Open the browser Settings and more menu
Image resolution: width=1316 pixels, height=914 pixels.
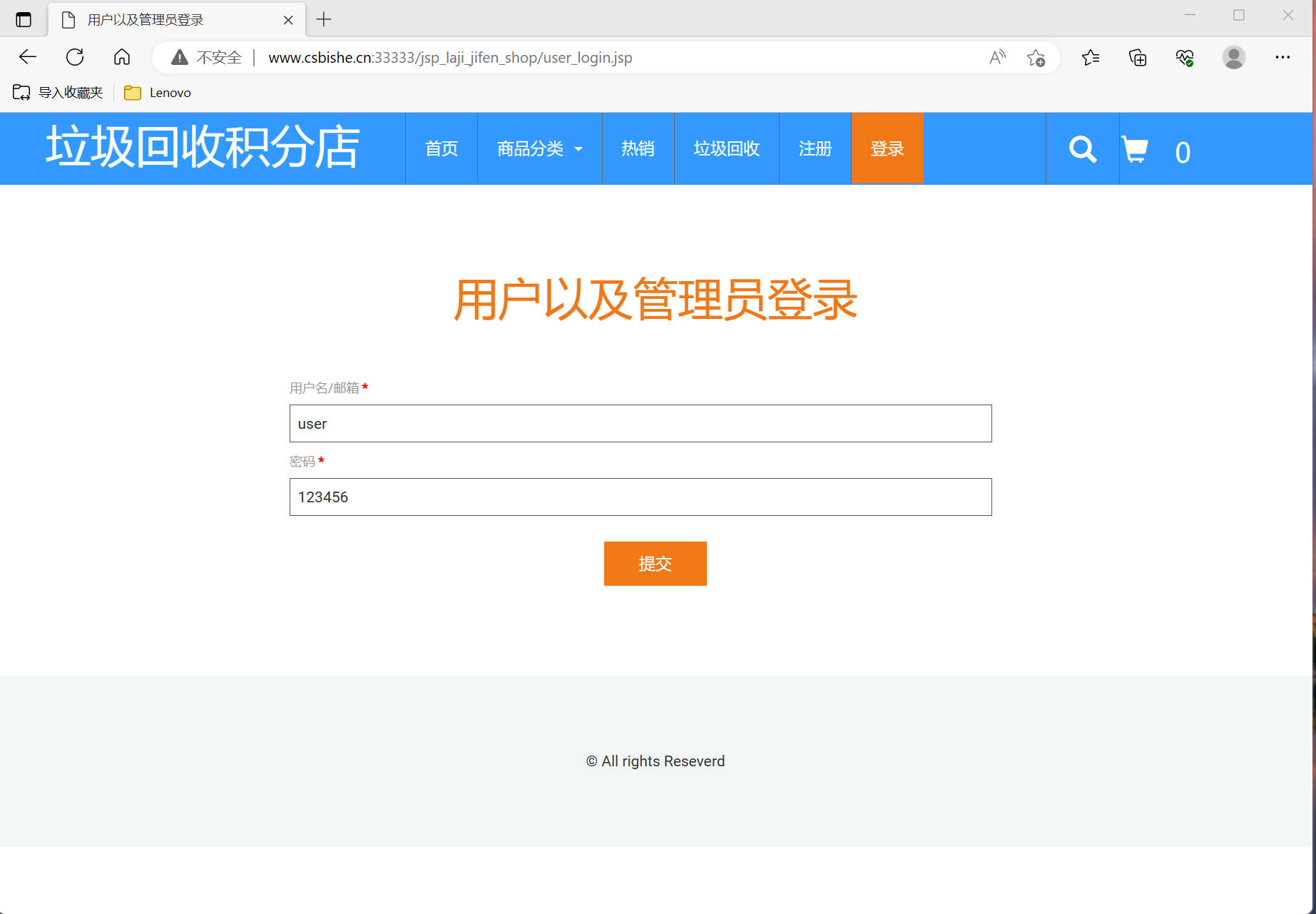[1282, 57]
